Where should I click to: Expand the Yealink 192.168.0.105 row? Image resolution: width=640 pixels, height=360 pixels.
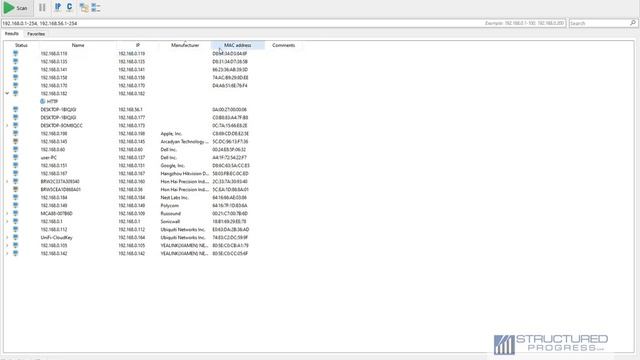(7, 245)
